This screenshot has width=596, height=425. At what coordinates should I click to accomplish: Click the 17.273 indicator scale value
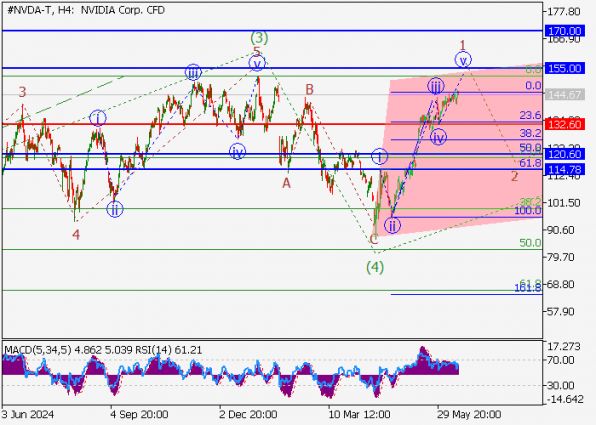tap(564, 346)
